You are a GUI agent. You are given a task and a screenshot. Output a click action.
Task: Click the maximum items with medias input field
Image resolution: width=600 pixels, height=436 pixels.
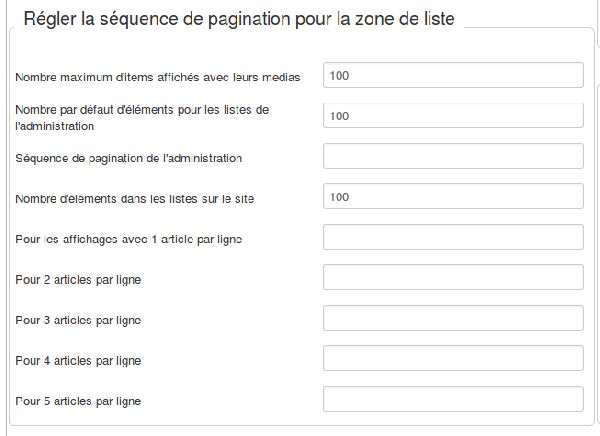click(x=452, y=75)
